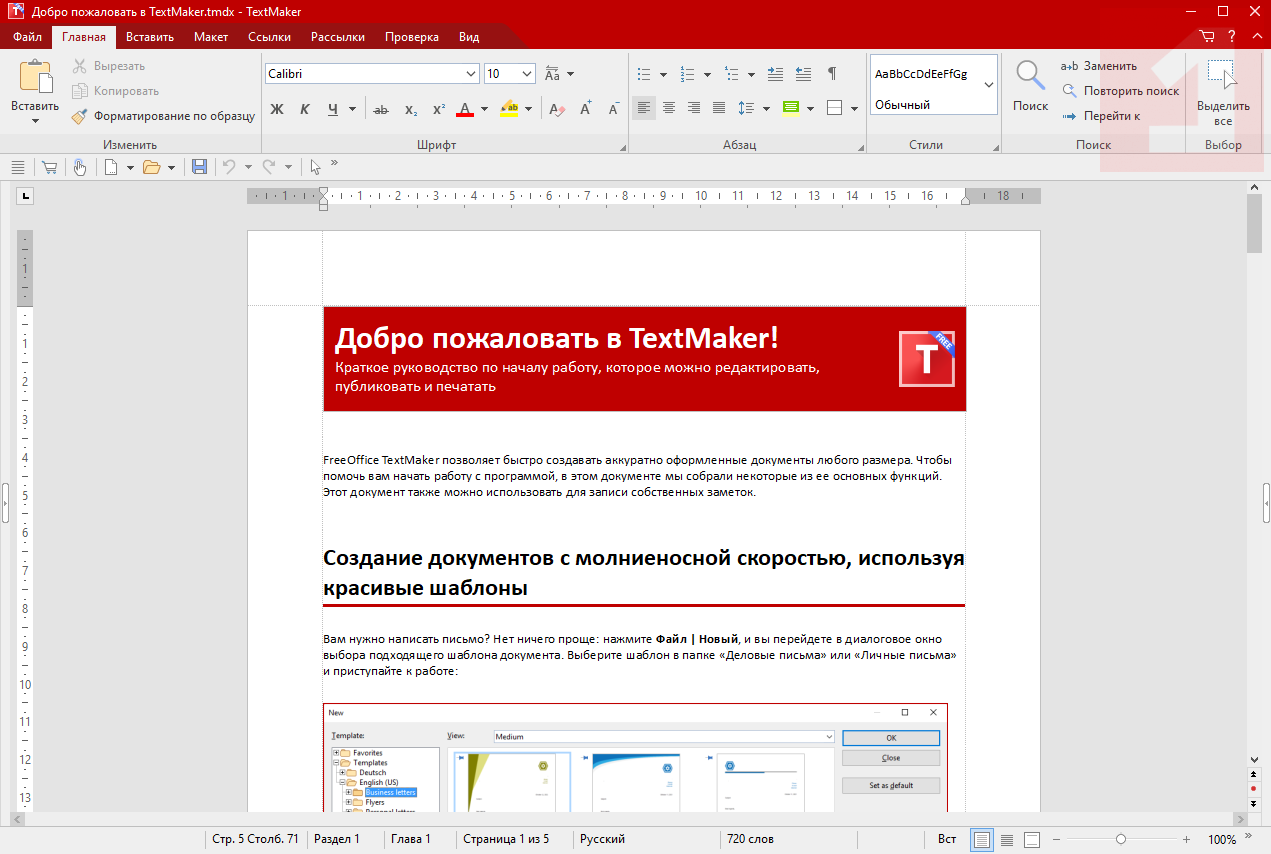Viewport: 1271px width, 854px height.
Task: Click Повторить поиск button
Action: click(x=1120, y=91)
